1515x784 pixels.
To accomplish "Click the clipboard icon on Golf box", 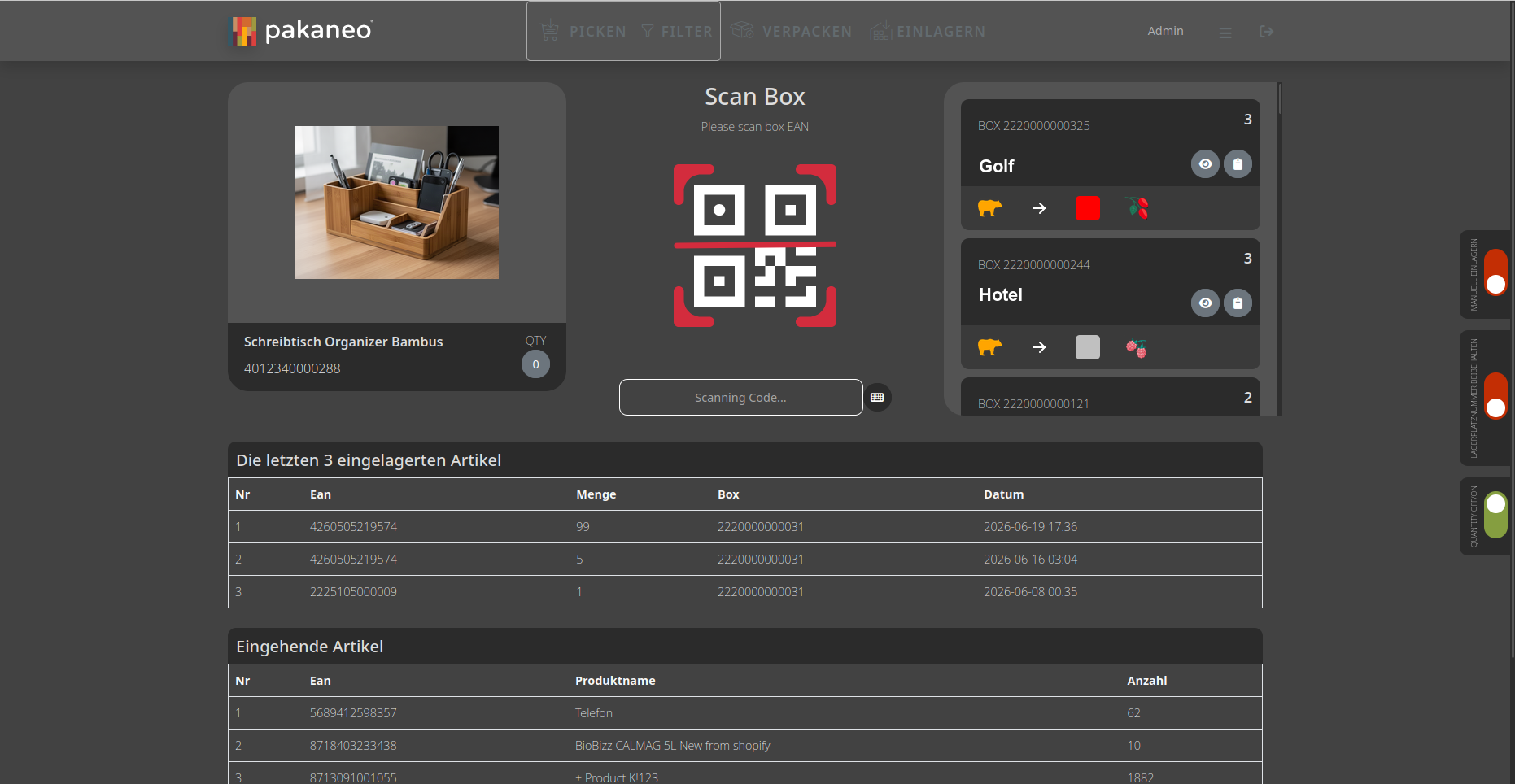I will 1238,164.
